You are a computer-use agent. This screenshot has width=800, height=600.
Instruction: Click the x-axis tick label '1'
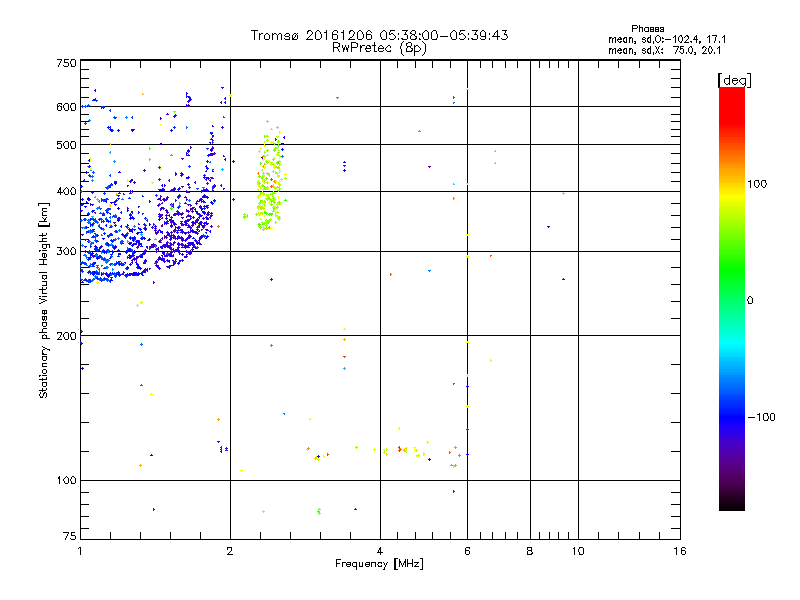click(80, 551)
